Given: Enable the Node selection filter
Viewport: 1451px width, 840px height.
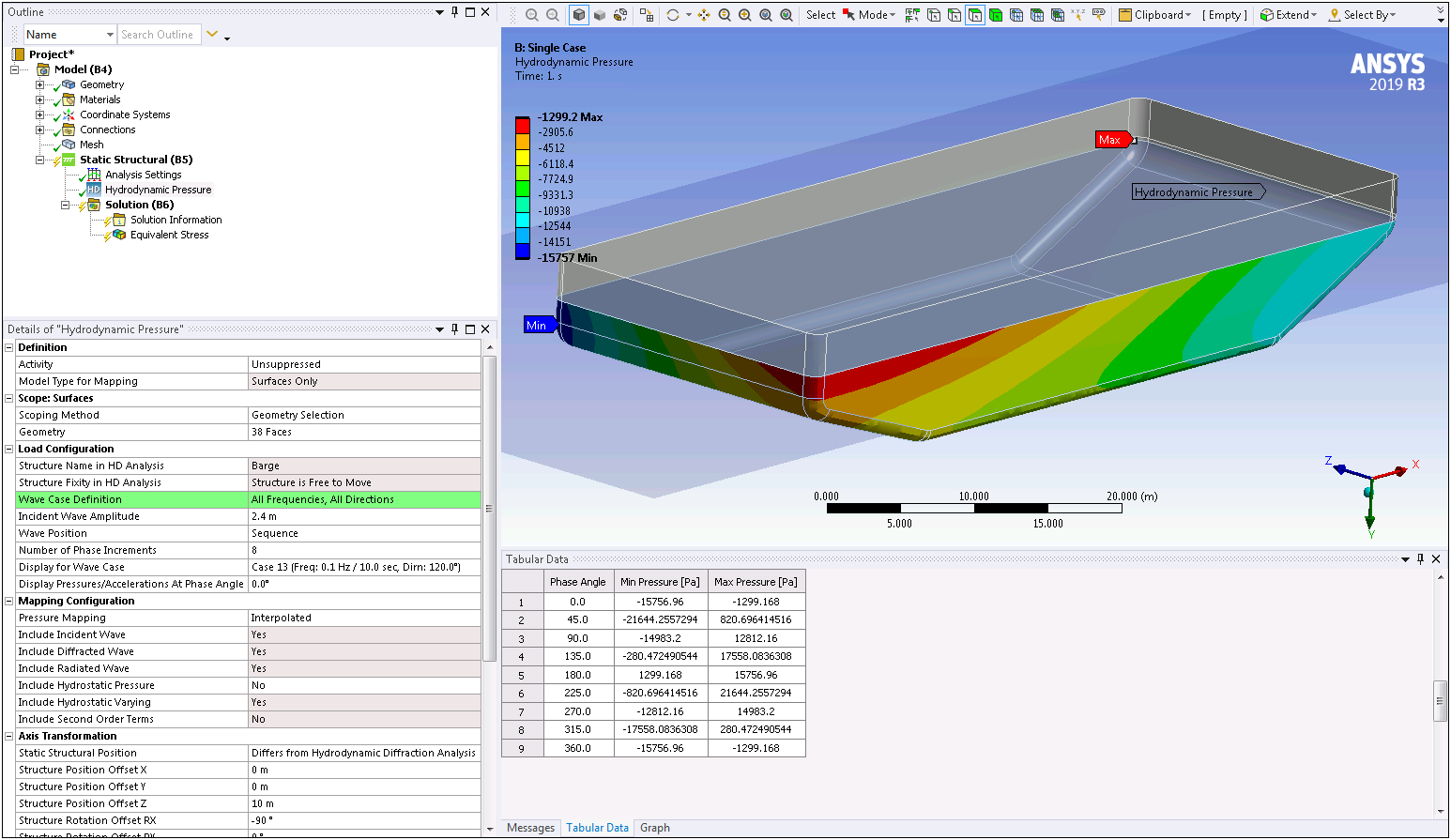Looking at the screenshot, I should point(1016,15).
